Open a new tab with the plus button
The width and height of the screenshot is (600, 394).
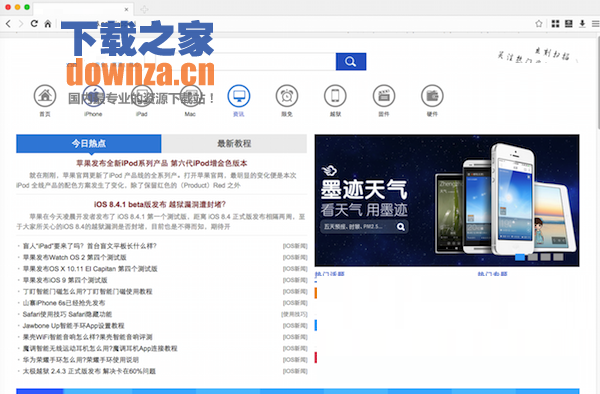tap(144, 9)
